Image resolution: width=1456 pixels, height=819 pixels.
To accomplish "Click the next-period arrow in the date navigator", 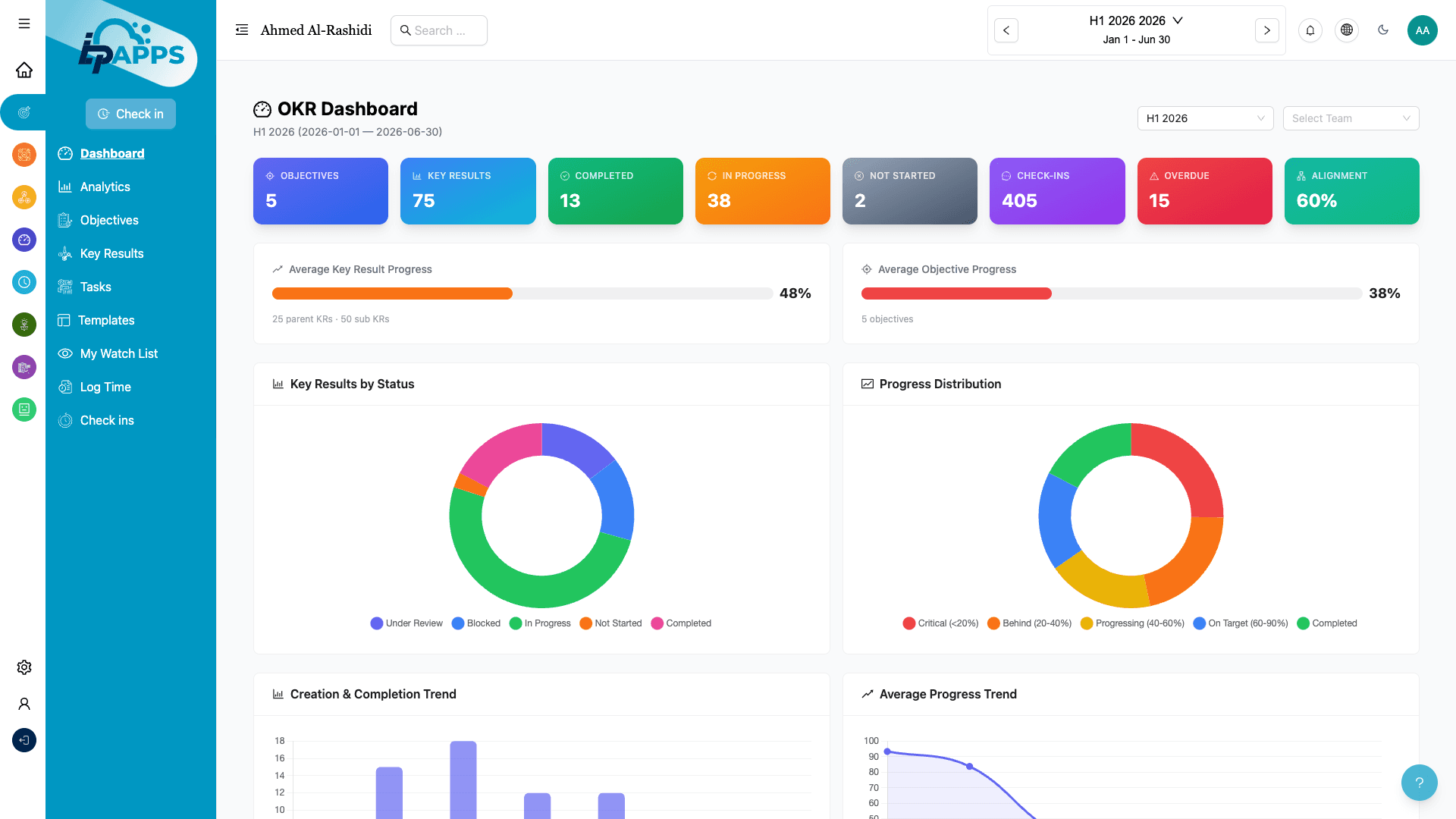I will point(1266,30).
